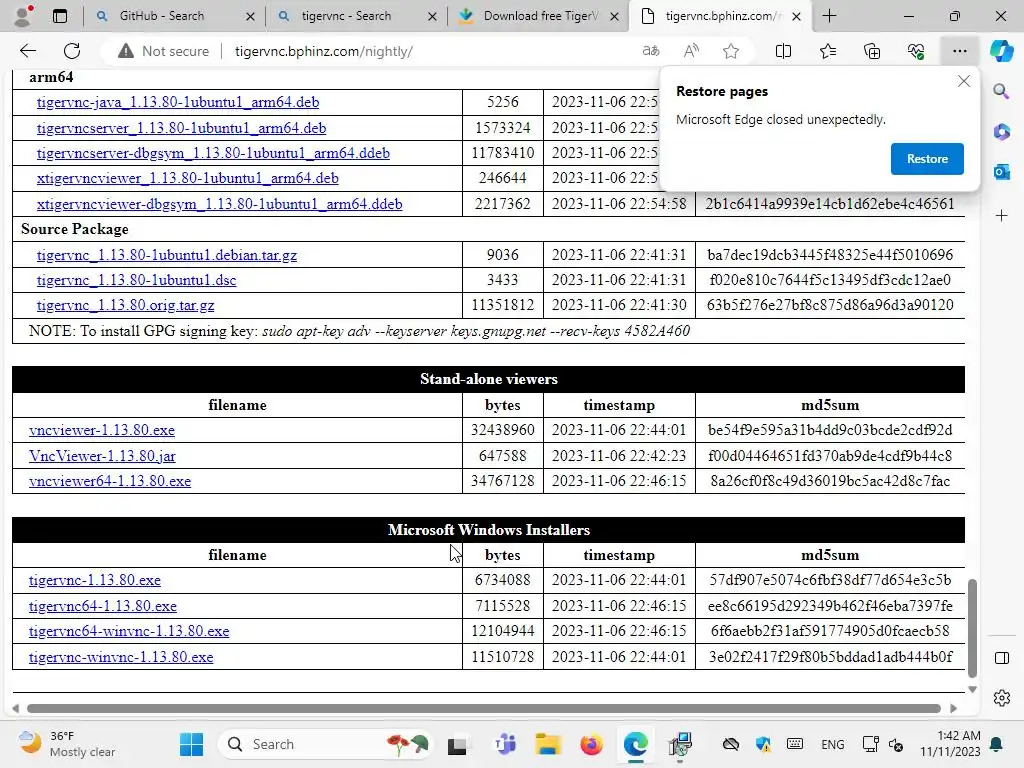
Task: Download tigervnc64-1.13.80.exe installer
Action: [103, 606]
